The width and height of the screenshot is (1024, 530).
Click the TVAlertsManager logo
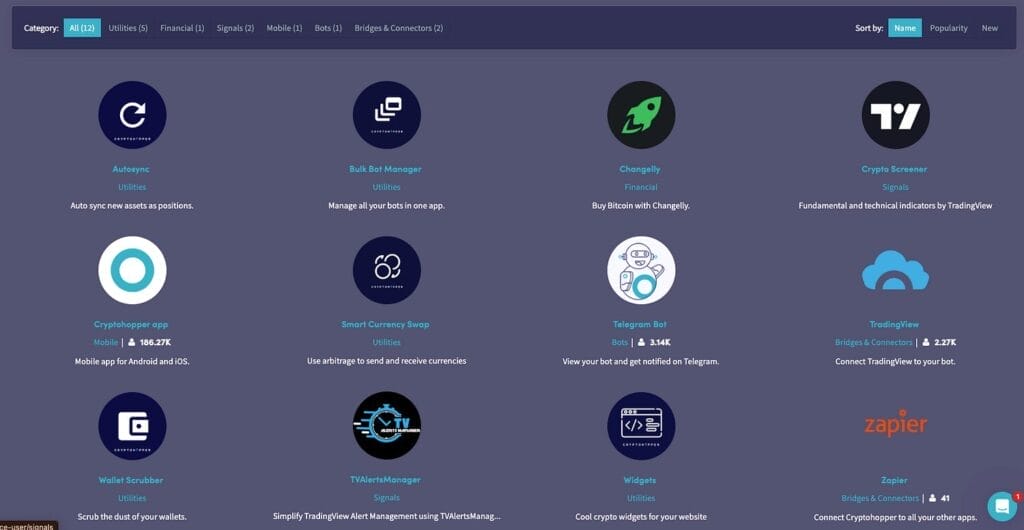point(386,425)
